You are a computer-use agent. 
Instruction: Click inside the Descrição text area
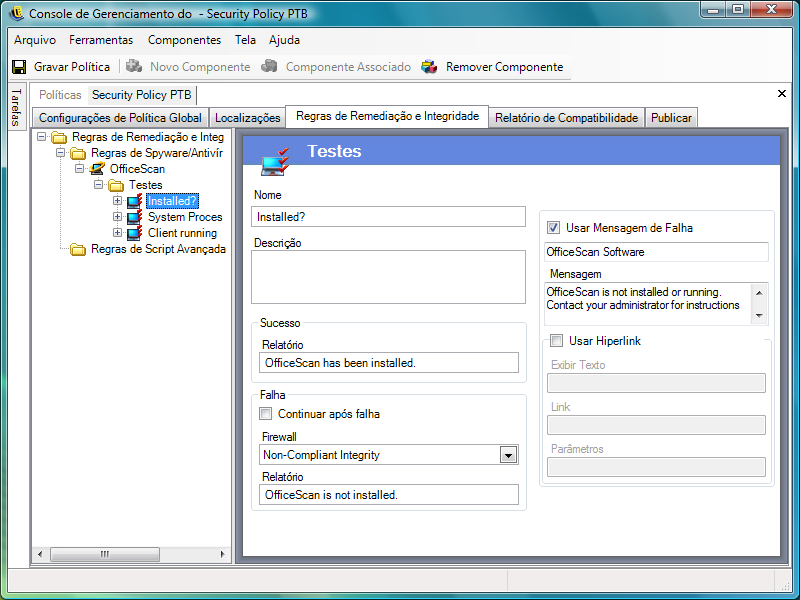click(x=388, y=277)
